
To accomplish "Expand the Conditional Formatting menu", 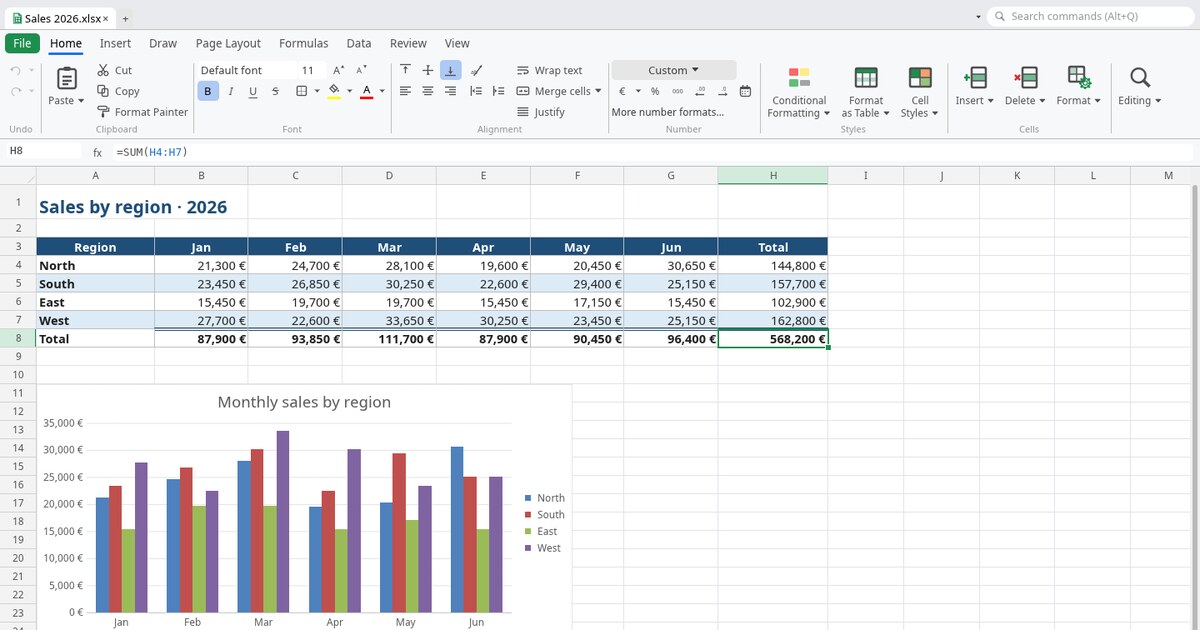I will click(799, 92).
